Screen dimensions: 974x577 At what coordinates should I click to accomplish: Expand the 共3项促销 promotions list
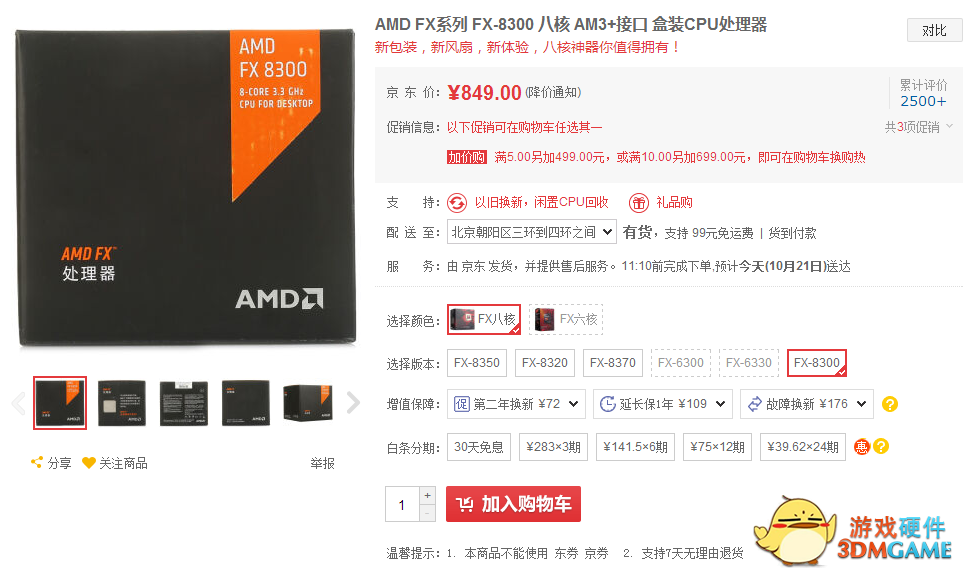919,127
